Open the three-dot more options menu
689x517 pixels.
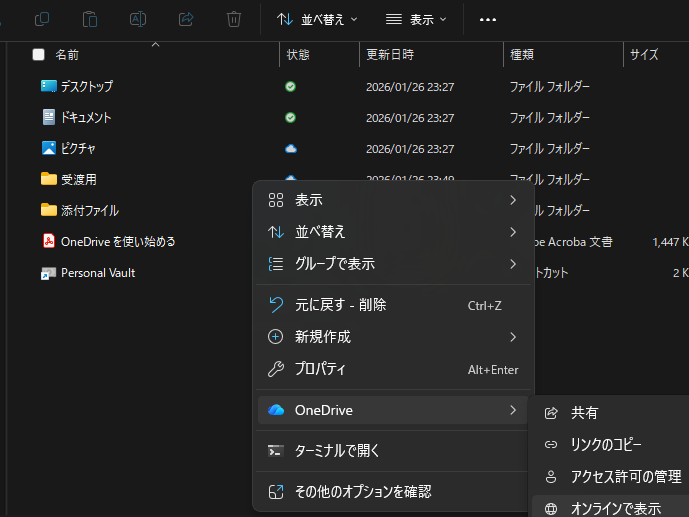tap(488, 19)
